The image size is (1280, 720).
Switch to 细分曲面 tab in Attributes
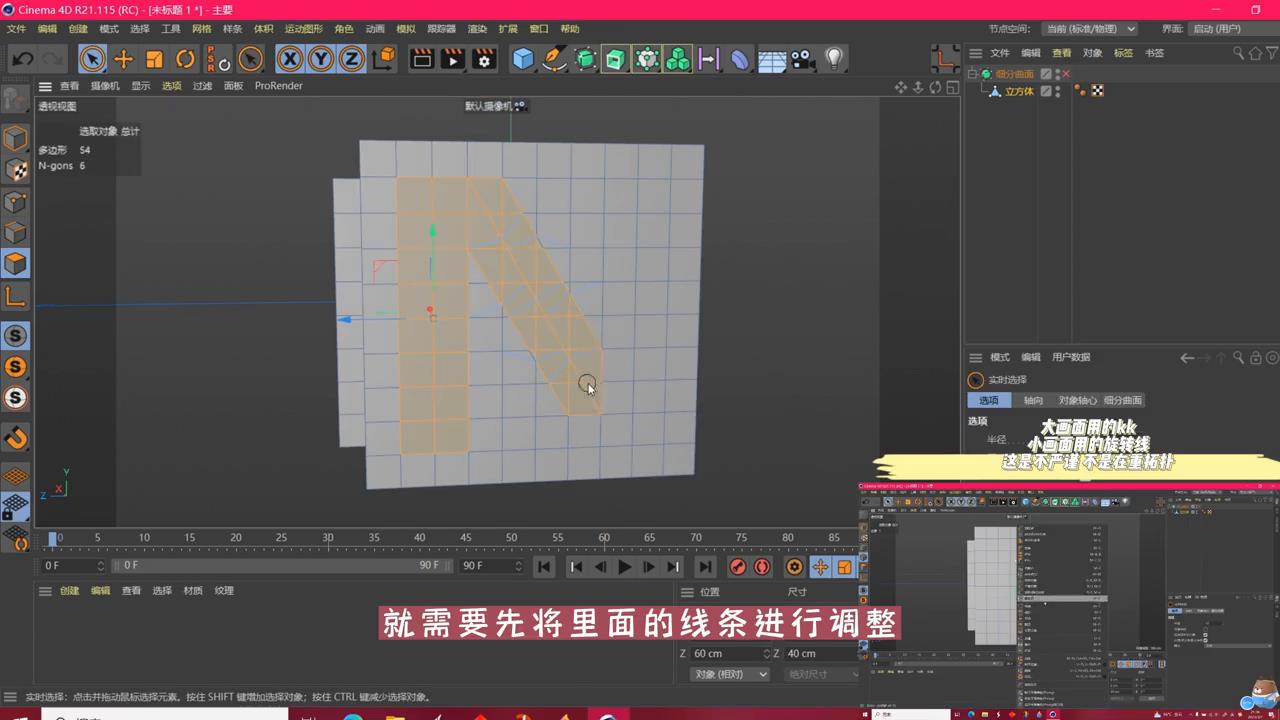[1122, 400]
